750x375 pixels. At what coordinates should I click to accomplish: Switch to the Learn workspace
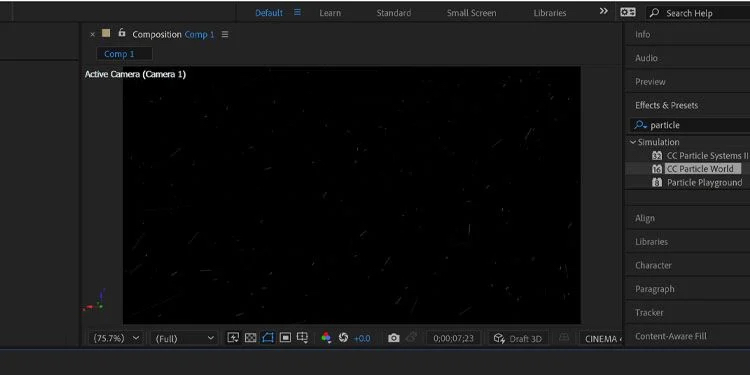click(x=330, y=13)
